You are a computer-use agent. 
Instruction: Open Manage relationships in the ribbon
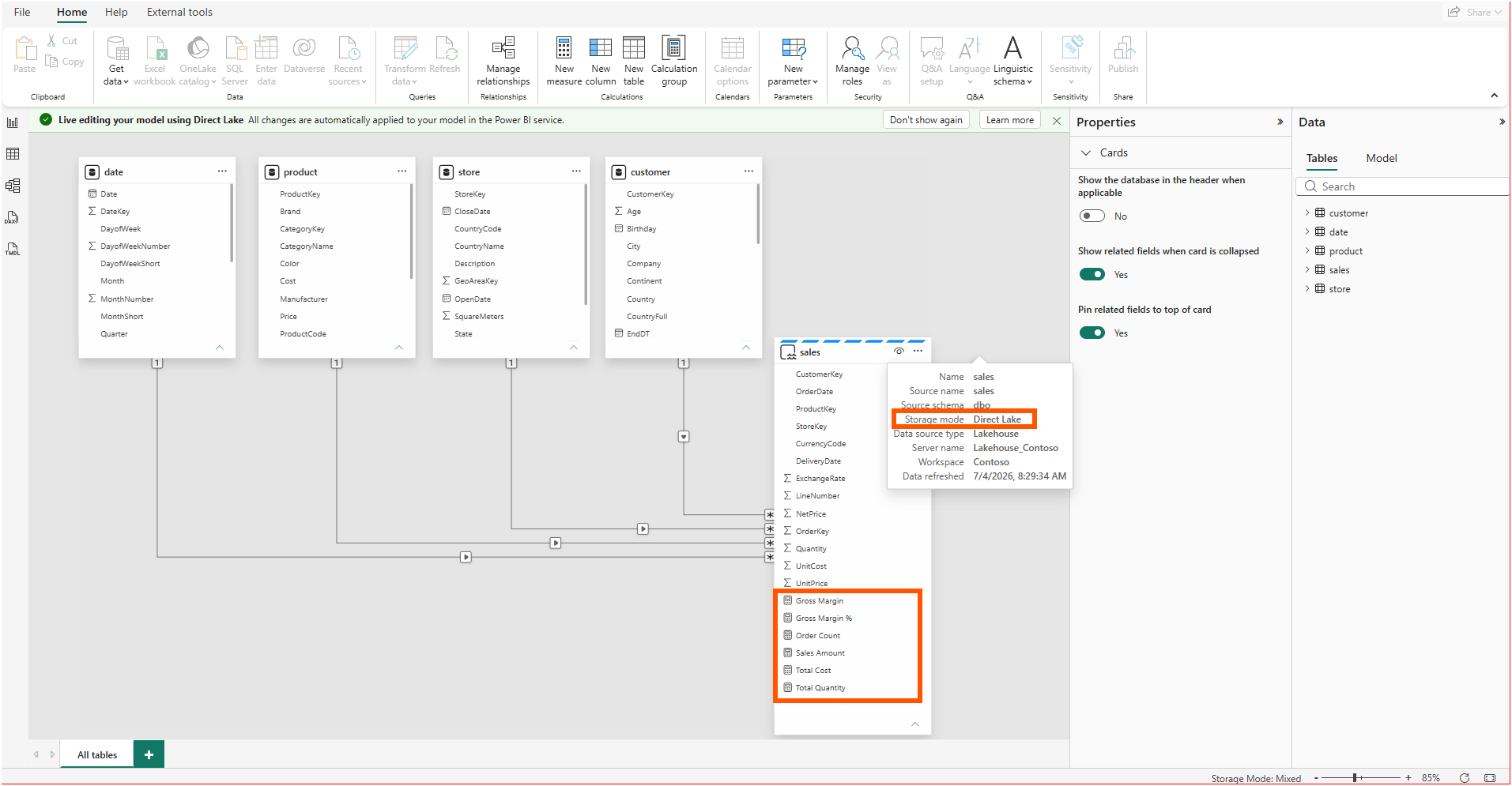click(x=503, y=62)
